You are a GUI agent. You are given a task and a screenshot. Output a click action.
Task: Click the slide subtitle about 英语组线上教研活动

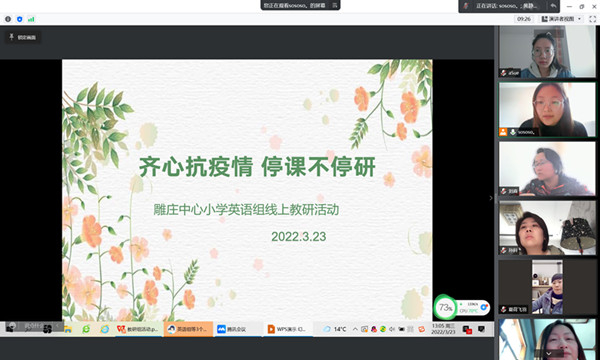pyautogui.click(x=246, y=210)
